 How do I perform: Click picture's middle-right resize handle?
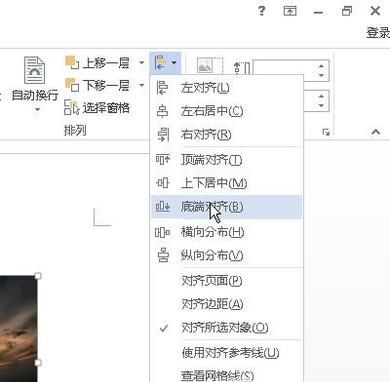pyautogui.click(x=38, y=362)
